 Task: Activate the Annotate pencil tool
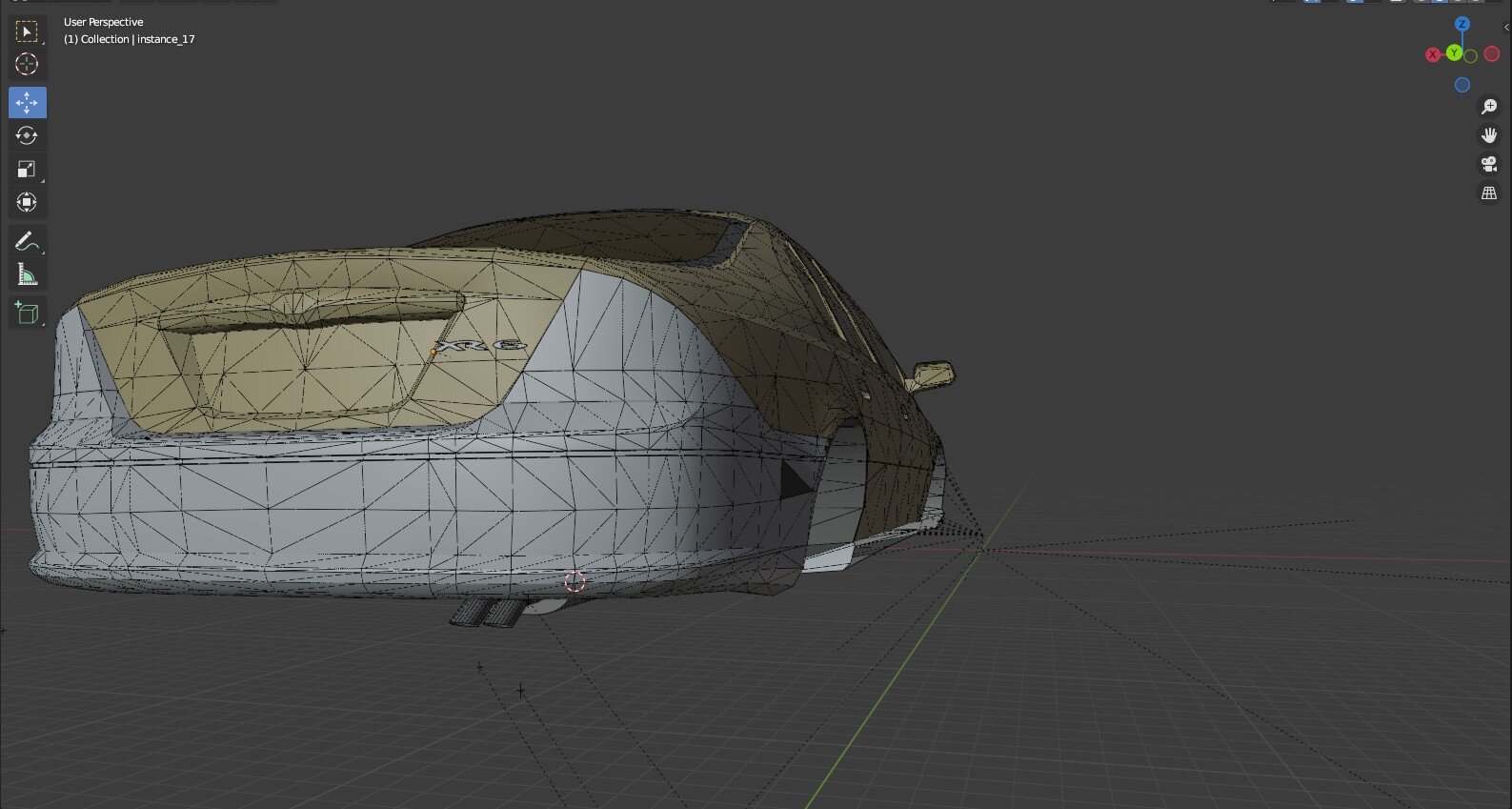27,241
